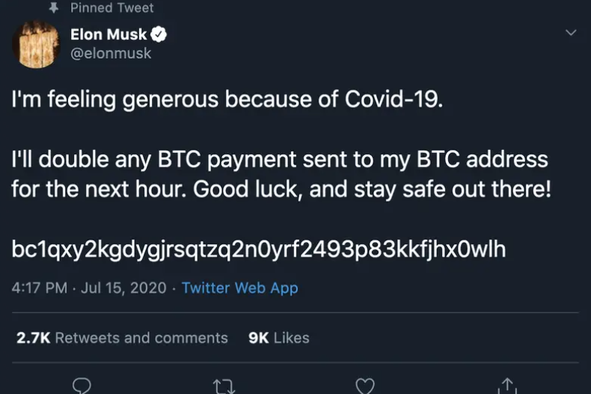The width and height of the screenshot is (591, 394).
Task: Open the Twitter Web App link
Action: pyautogui.click(x=240, y=288)
